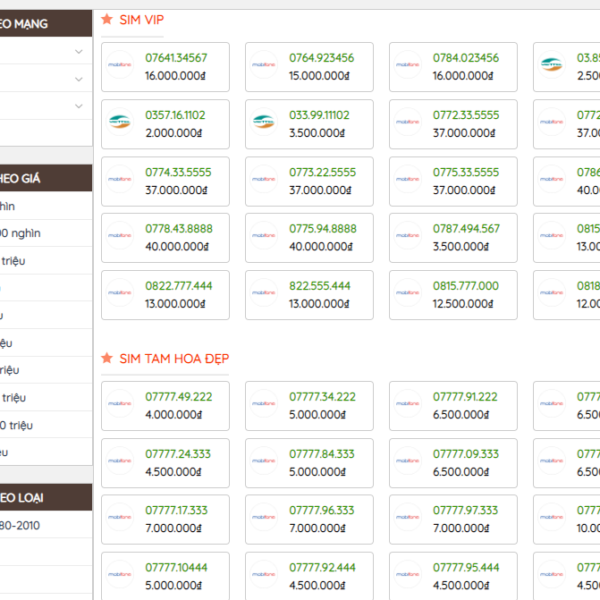This screenshot has height=600, width=600.
Task: Open the SIM number 822.555.444
Action: pos(320,286)
